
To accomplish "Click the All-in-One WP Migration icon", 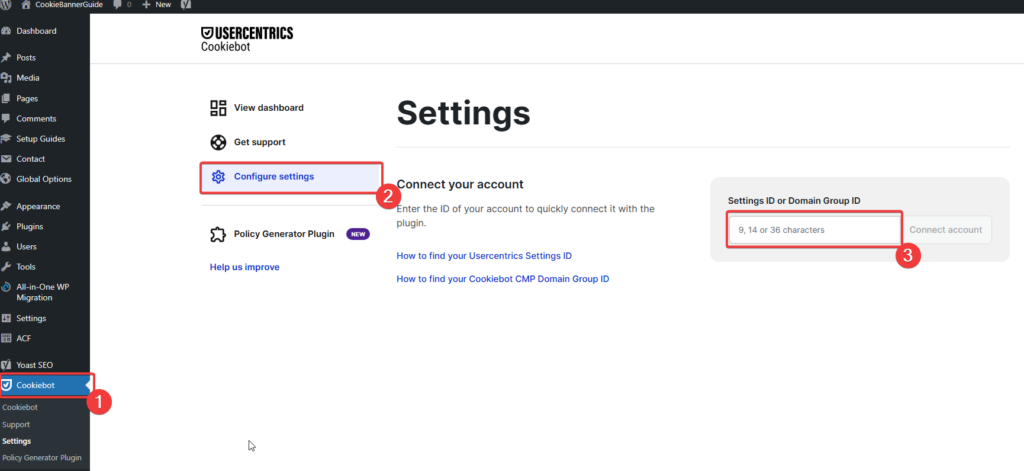I will [7, 286].
